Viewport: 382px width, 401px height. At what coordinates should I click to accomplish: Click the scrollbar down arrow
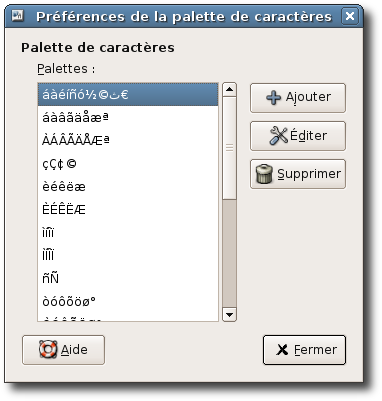tap(229, 314)
